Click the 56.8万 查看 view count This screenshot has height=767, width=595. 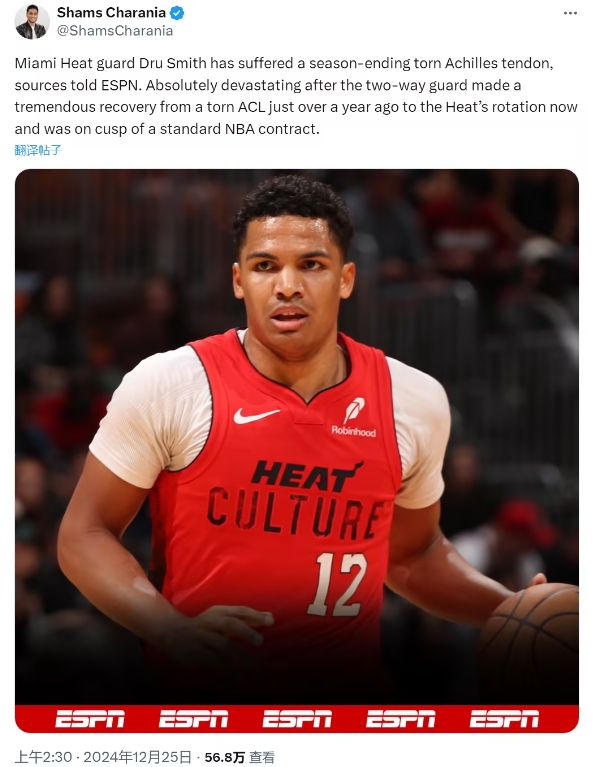click(x=240, y=757)
